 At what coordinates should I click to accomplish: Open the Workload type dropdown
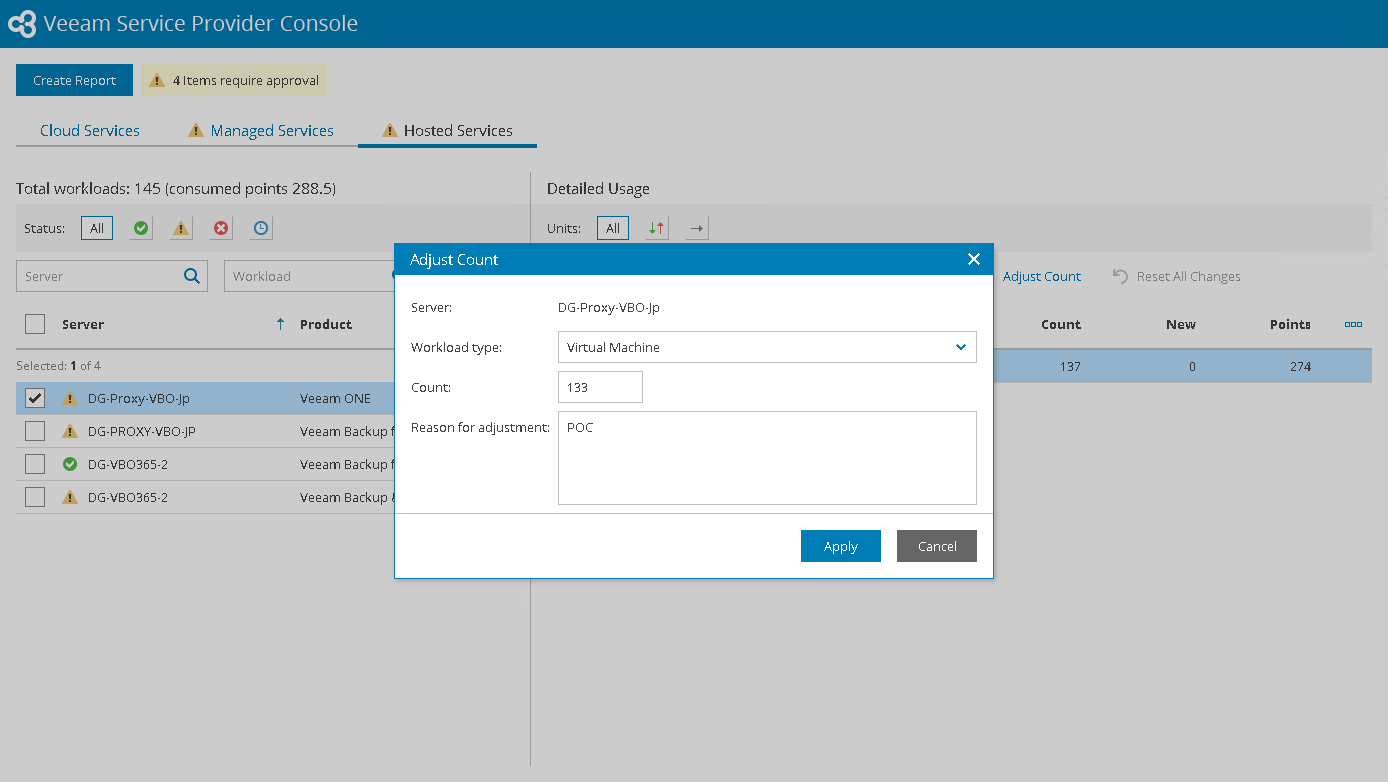coord(767,347)
